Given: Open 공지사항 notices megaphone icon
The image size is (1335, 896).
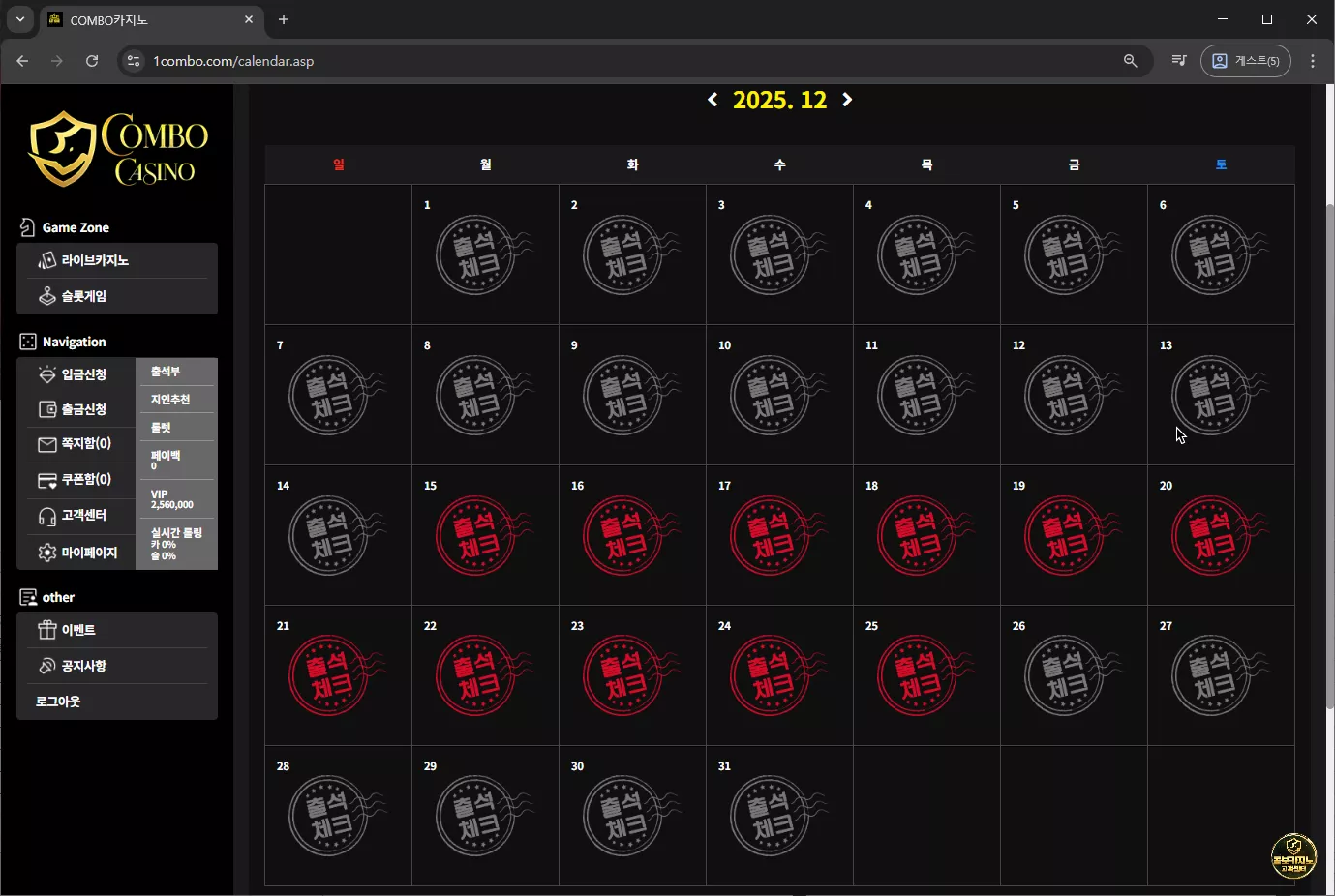Looking at the screenshot, I should click(46, 666).
